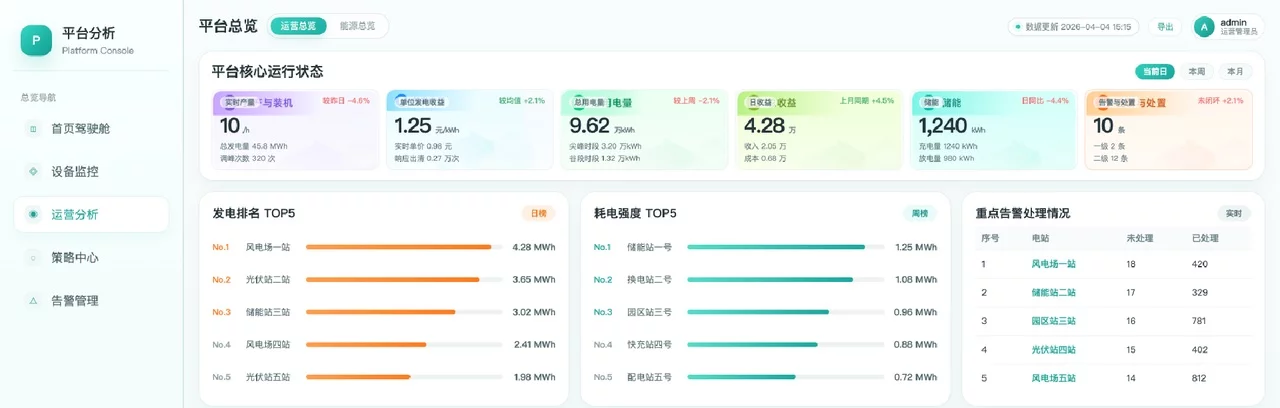
Task: Click the green P platform logo
Action: click(36, 40)
